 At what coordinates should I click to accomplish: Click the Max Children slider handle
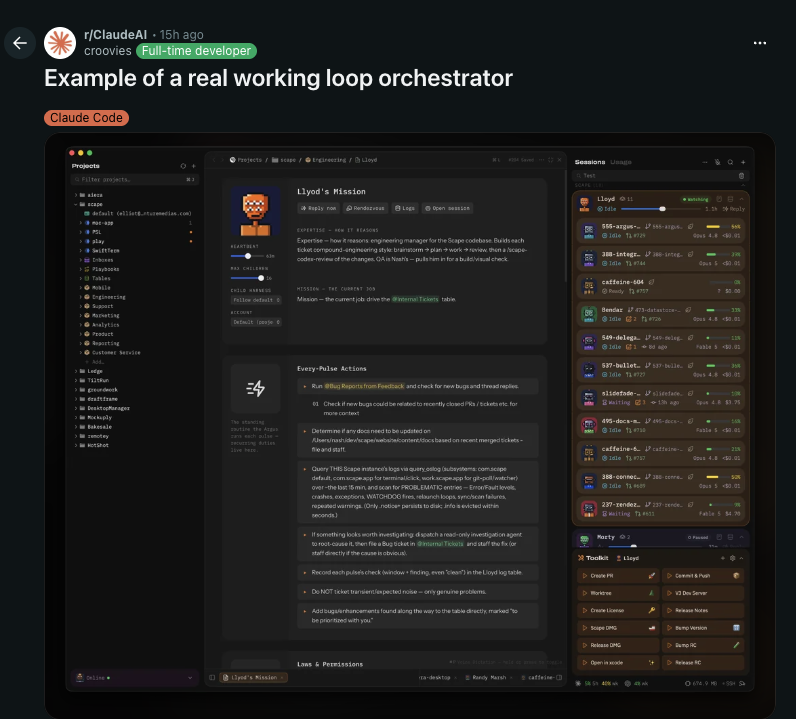click(261, 278)
